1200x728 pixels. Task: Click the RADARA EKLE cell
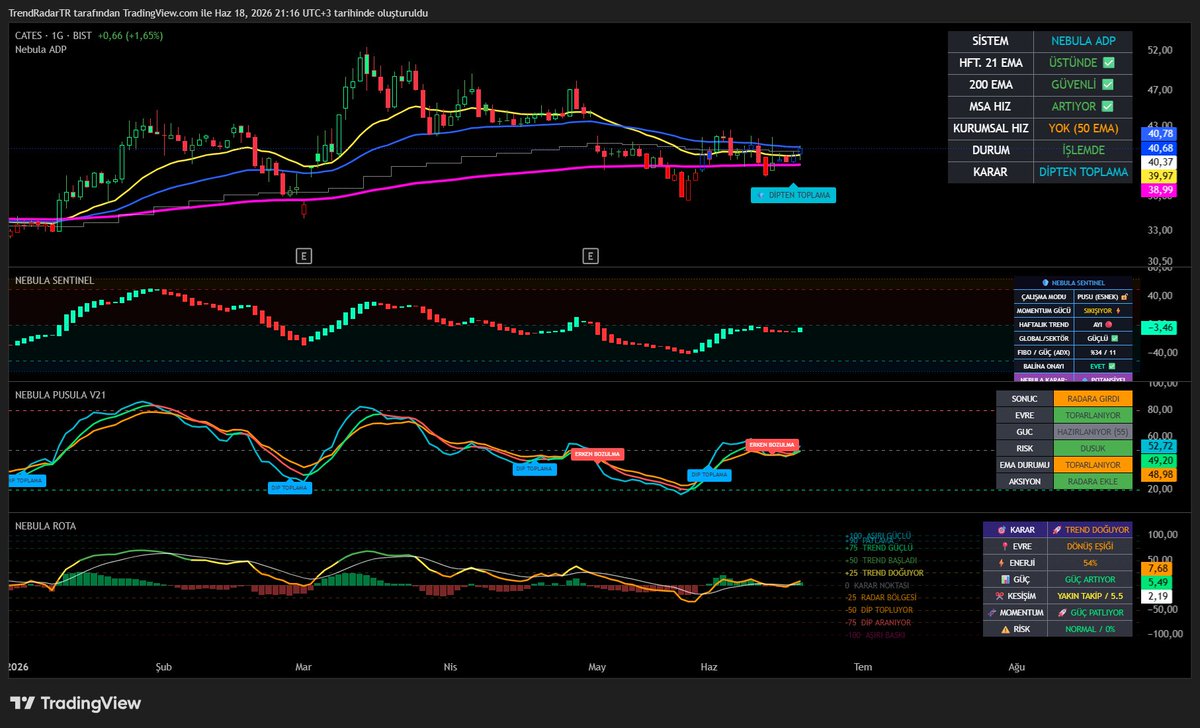pos(1092,481)
